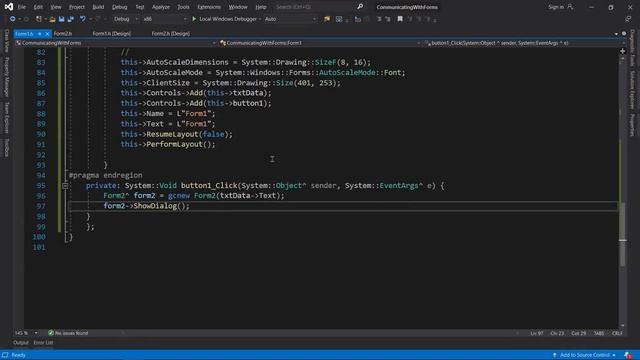Click the uncomment lines icon
This screenshot has height=360, width=640.
click(x=388, y=19)
